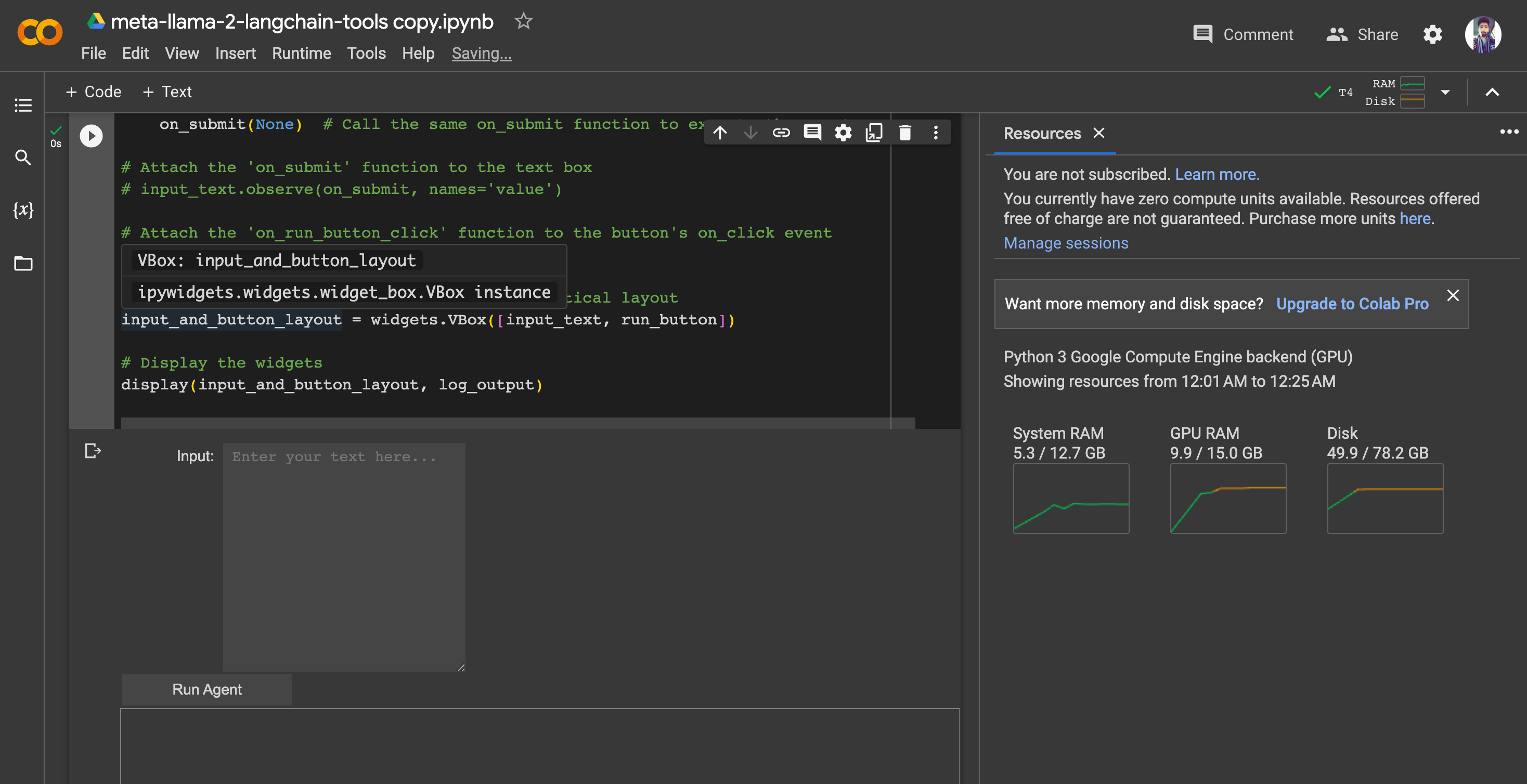Run the code cell with play button
1527x784 pixels.
tap(92, 136)
